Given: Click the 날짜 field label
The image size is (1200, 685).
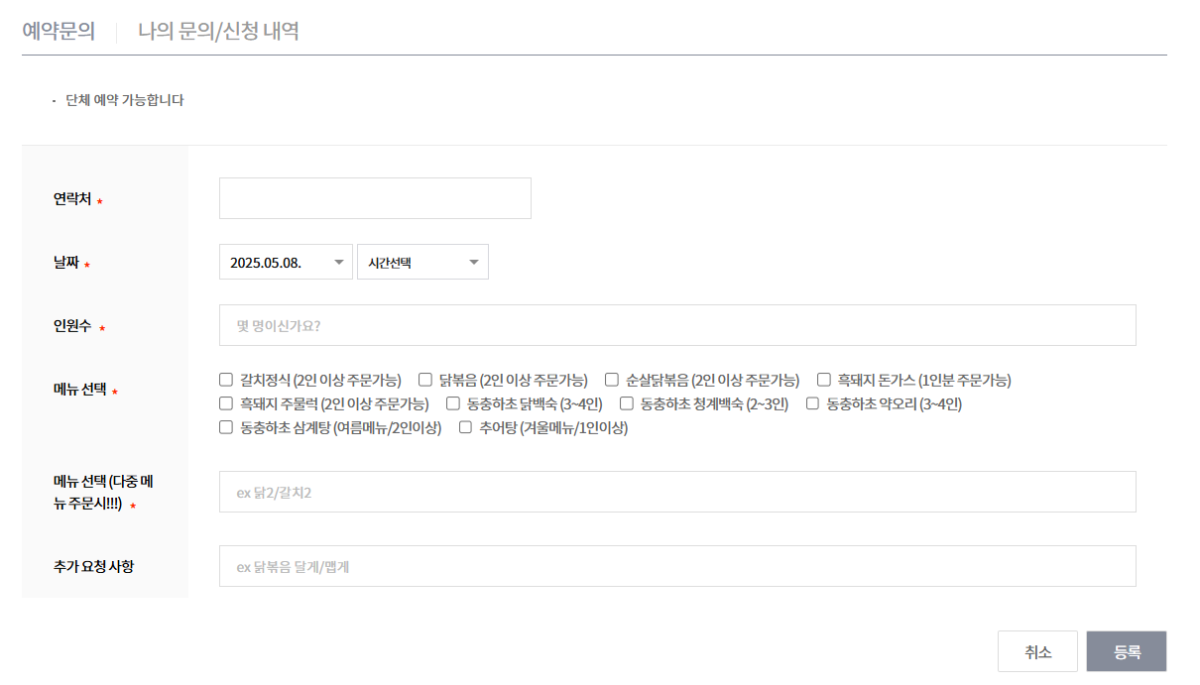Looking at the screenshot, I should (x=66, y=263).
